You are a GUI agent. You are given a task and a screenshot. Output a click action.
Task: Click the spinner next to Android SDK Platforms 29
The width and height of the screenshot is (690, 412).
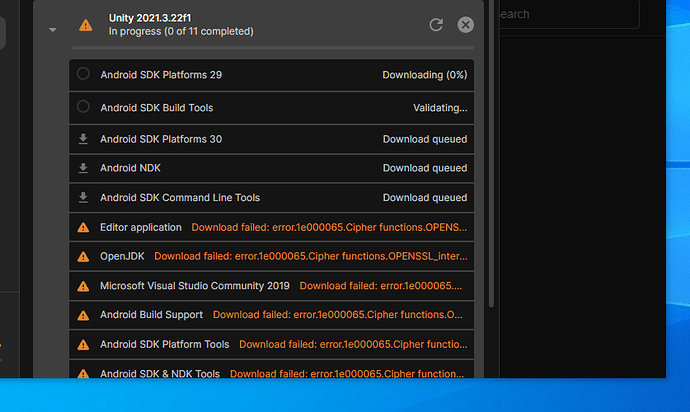coord(83,74)
